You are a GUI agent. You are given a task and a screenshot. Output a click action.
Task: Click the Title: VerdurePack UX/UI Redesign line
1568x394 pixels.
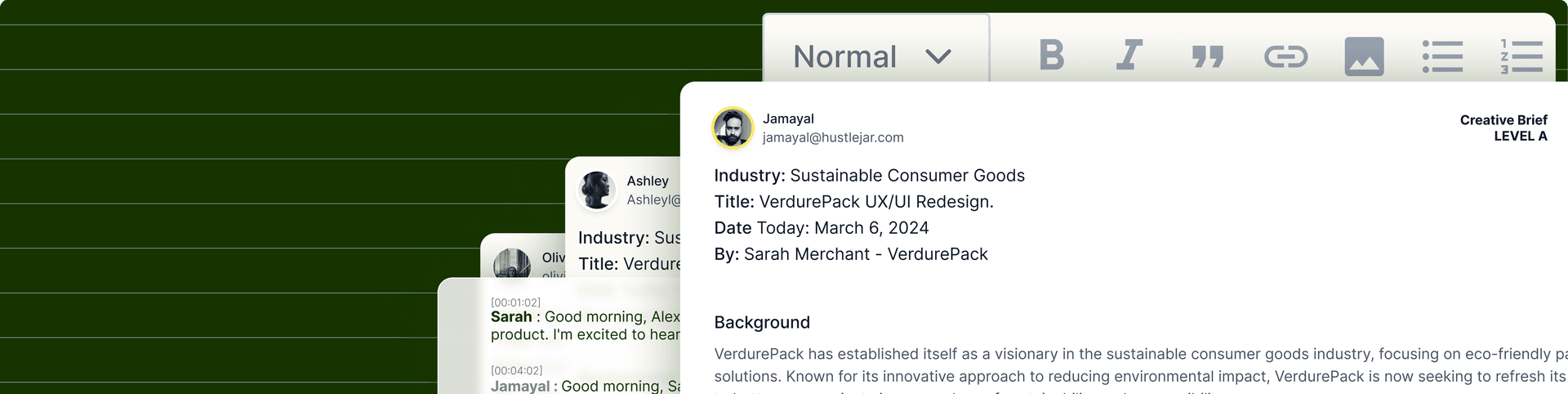pyautogui.click(x=853, y=201)
